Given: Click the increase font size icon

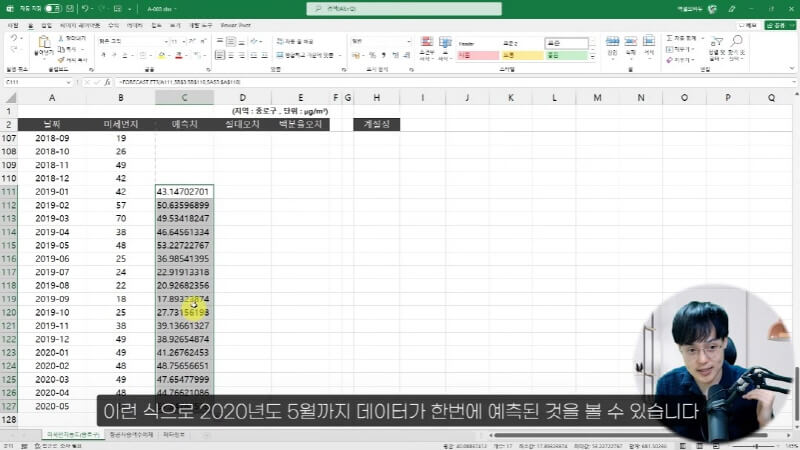Looking at the screenshot, I should coord(192,41).
